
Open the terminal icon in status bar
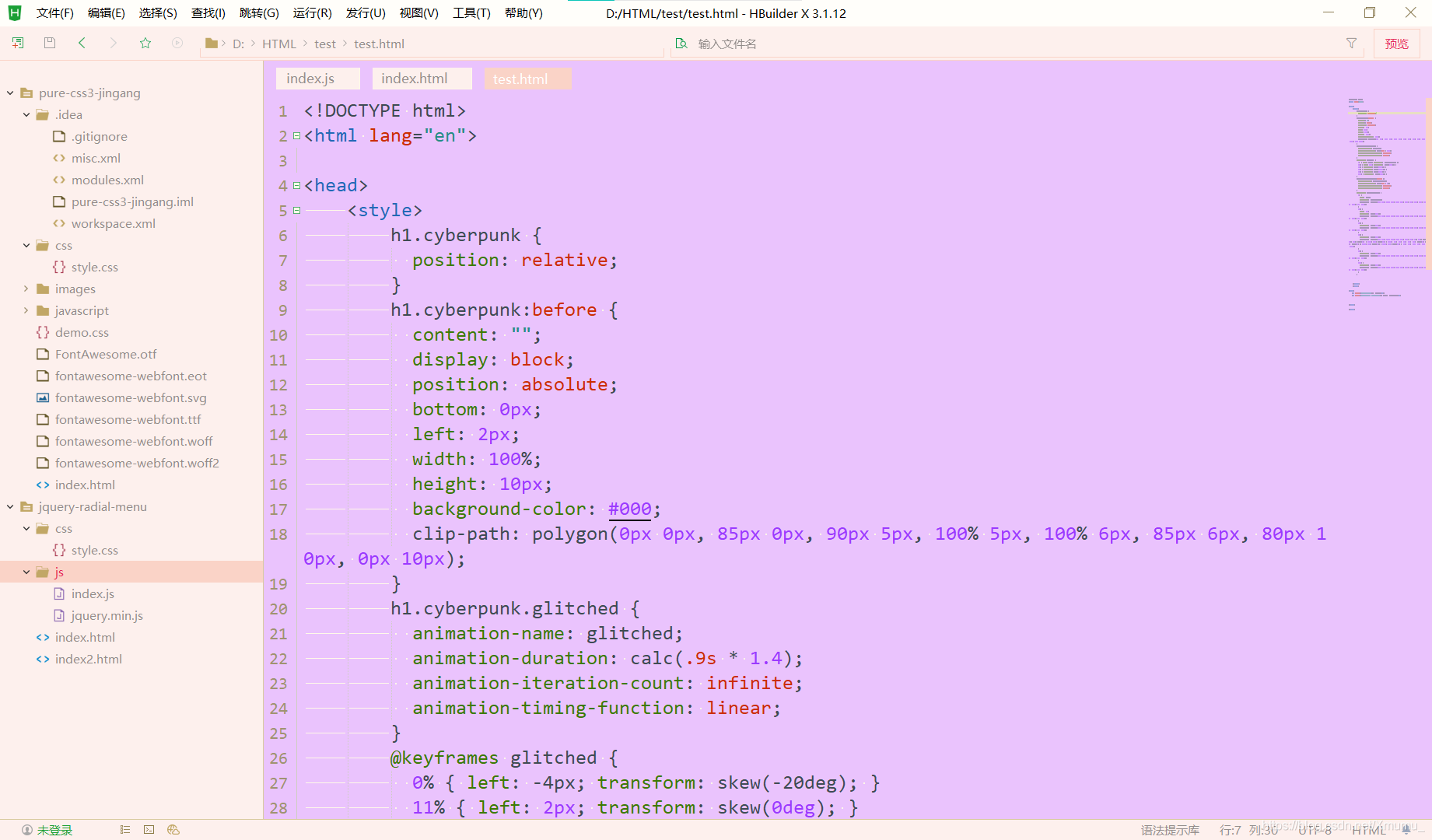coord(149,830)
